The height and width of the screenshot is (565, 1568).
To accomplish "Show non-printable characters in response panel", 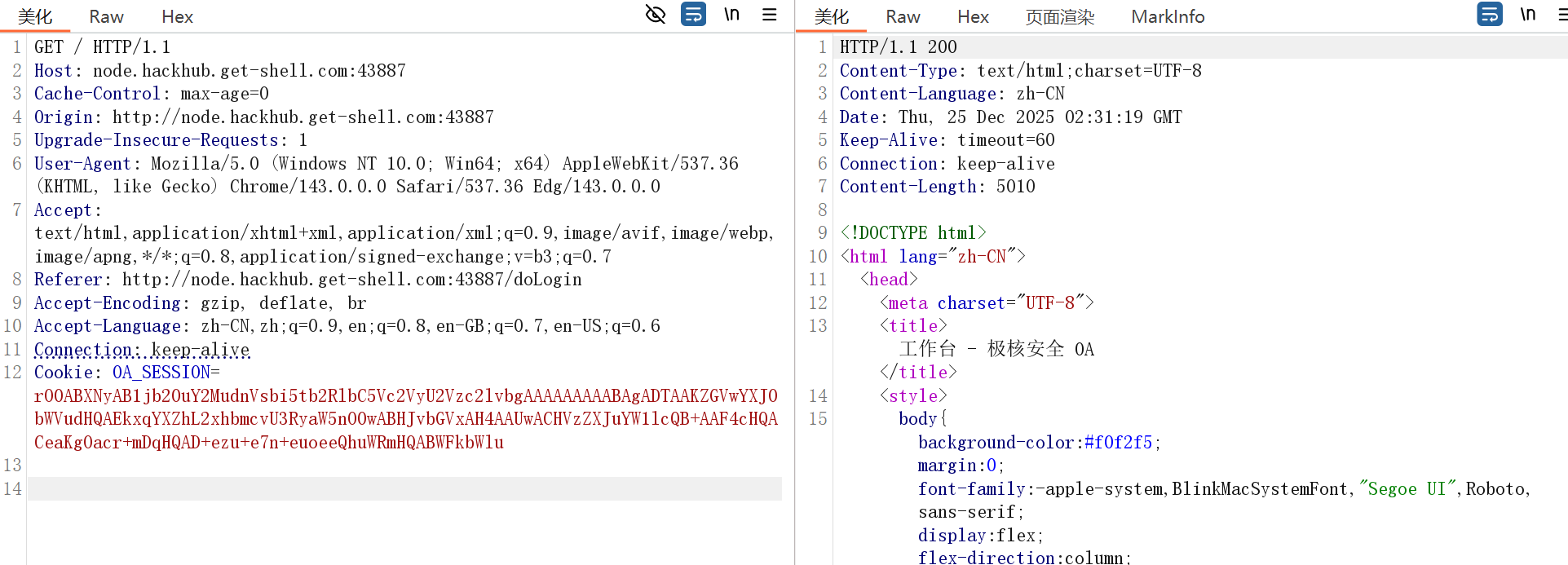I will click(x=1527, y=14).
